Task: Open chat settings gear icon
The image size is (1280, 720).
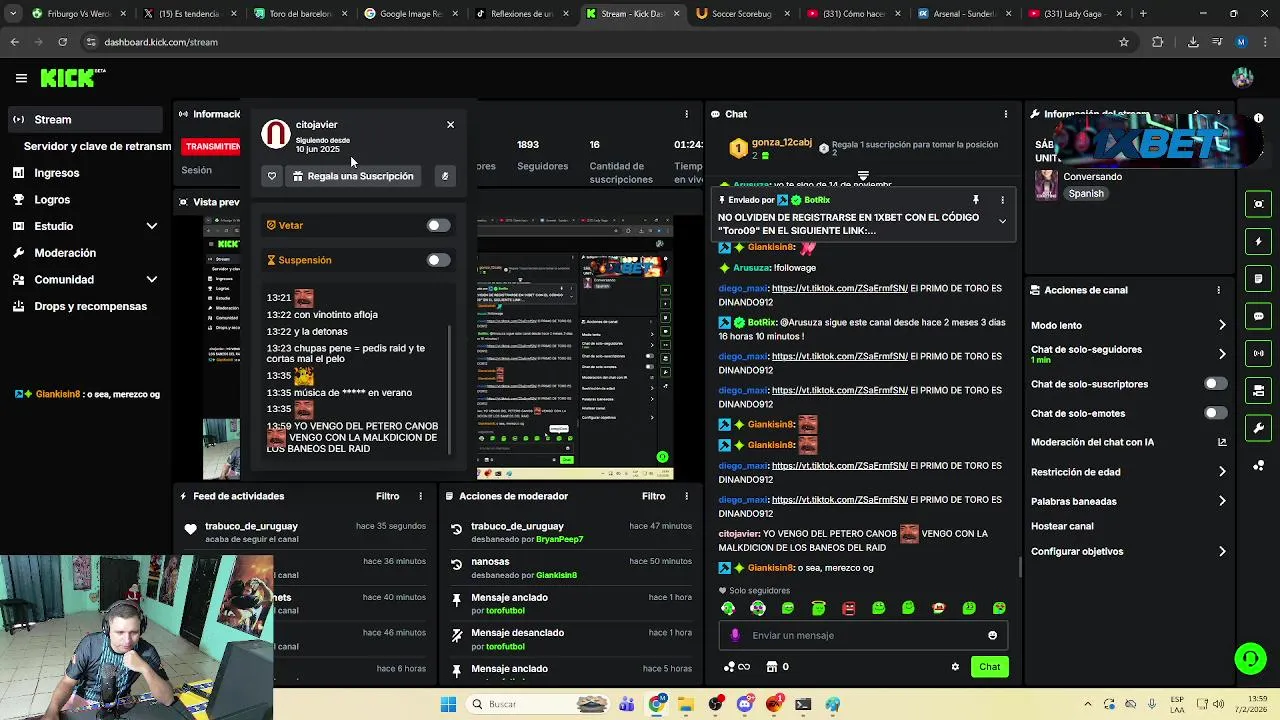Action: (955, 667)
